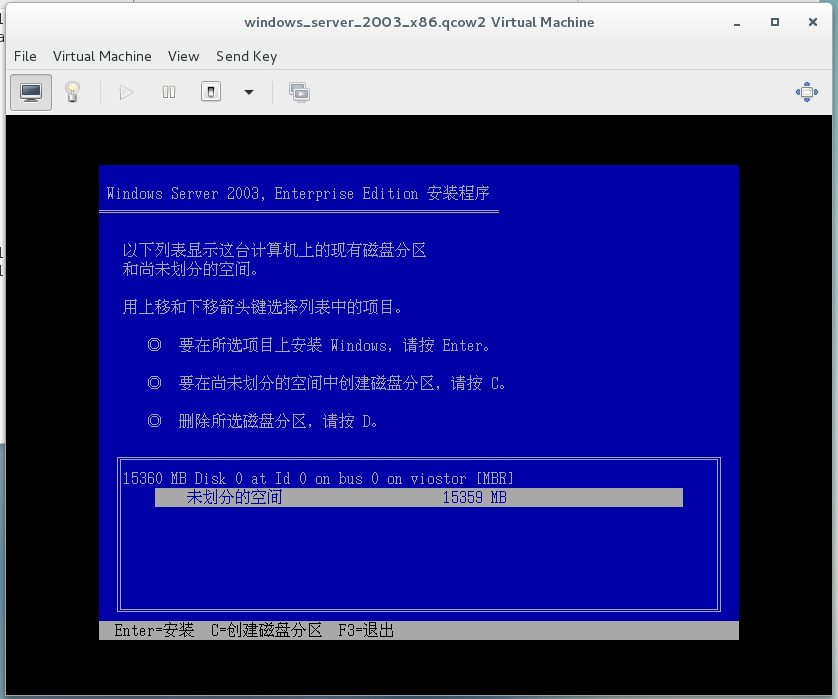Viewport: 838px width, 699px height.
Task: Switch to fullscreen view icon
Action: [807, 92]
